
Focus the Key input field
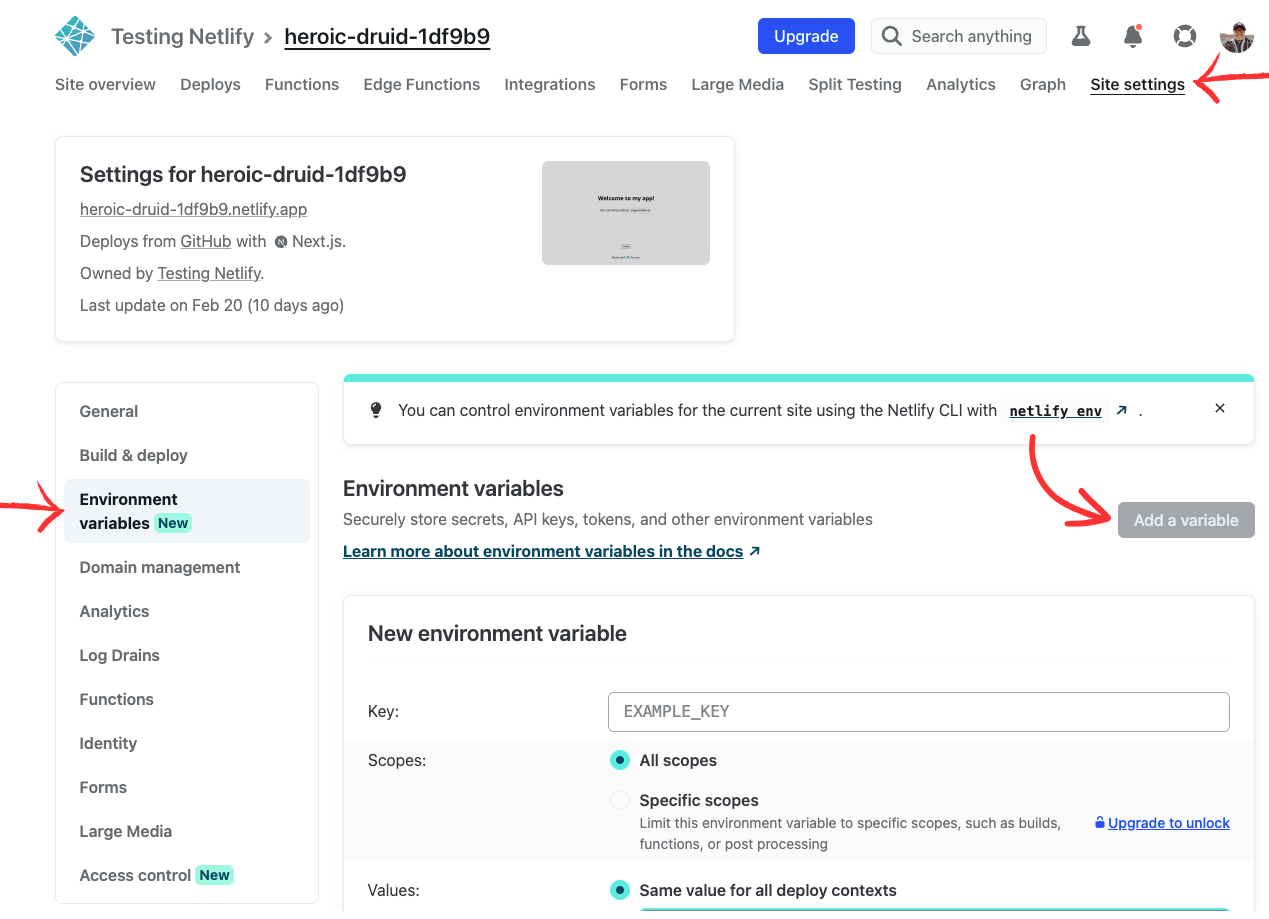[918, 712]
